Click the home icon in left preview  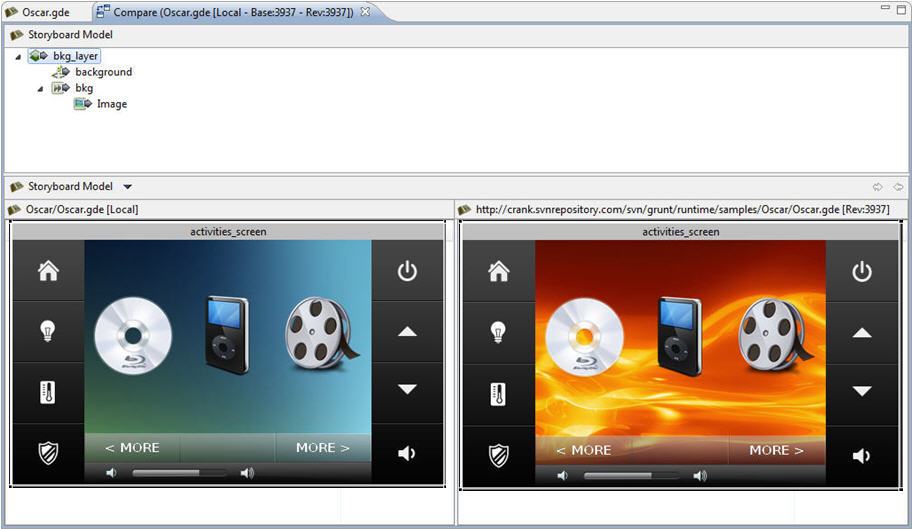tap(48, 271)
